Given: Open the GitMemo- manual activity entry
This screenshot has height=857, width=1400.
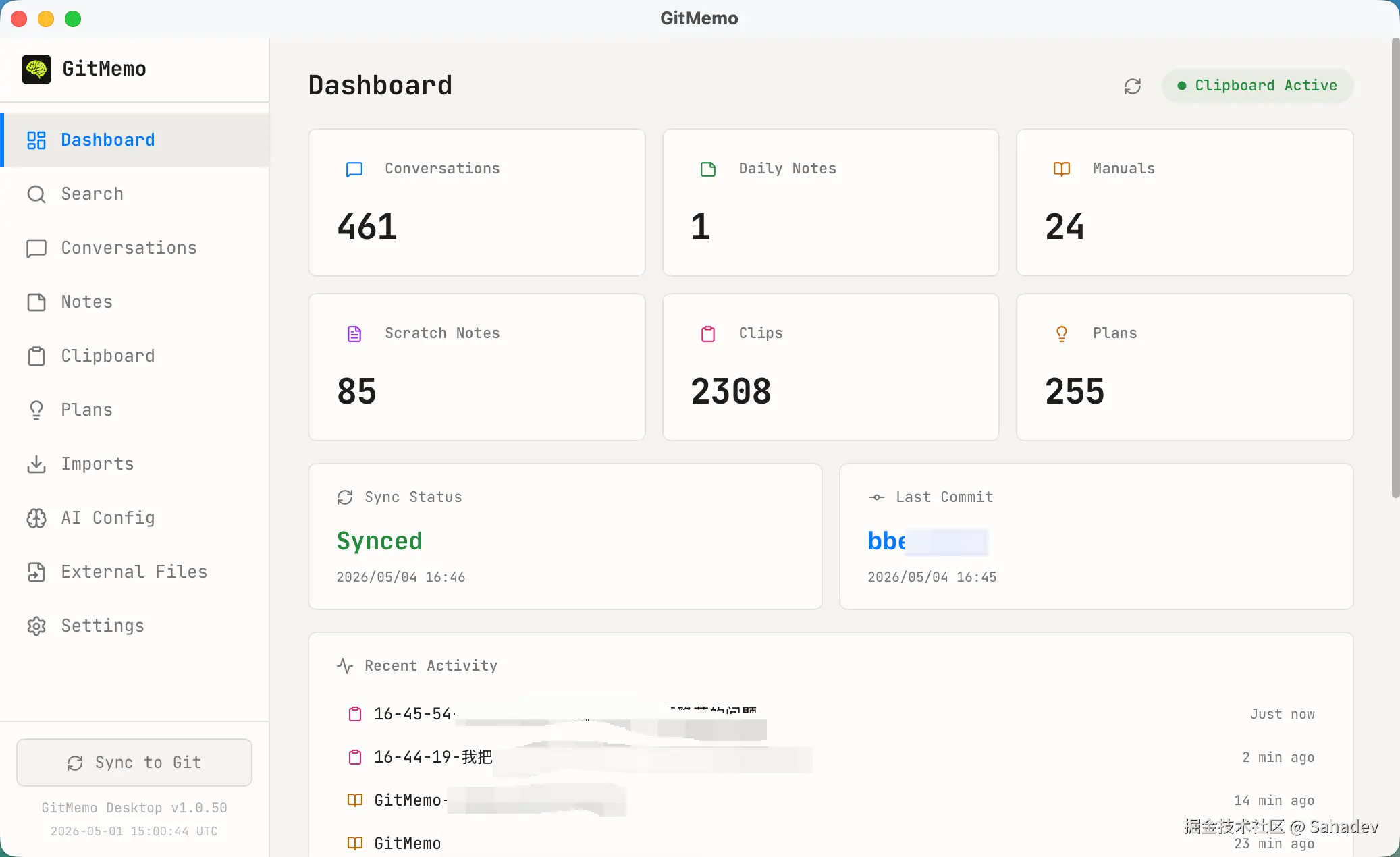Looking at the screenshot, I should 831,800.
